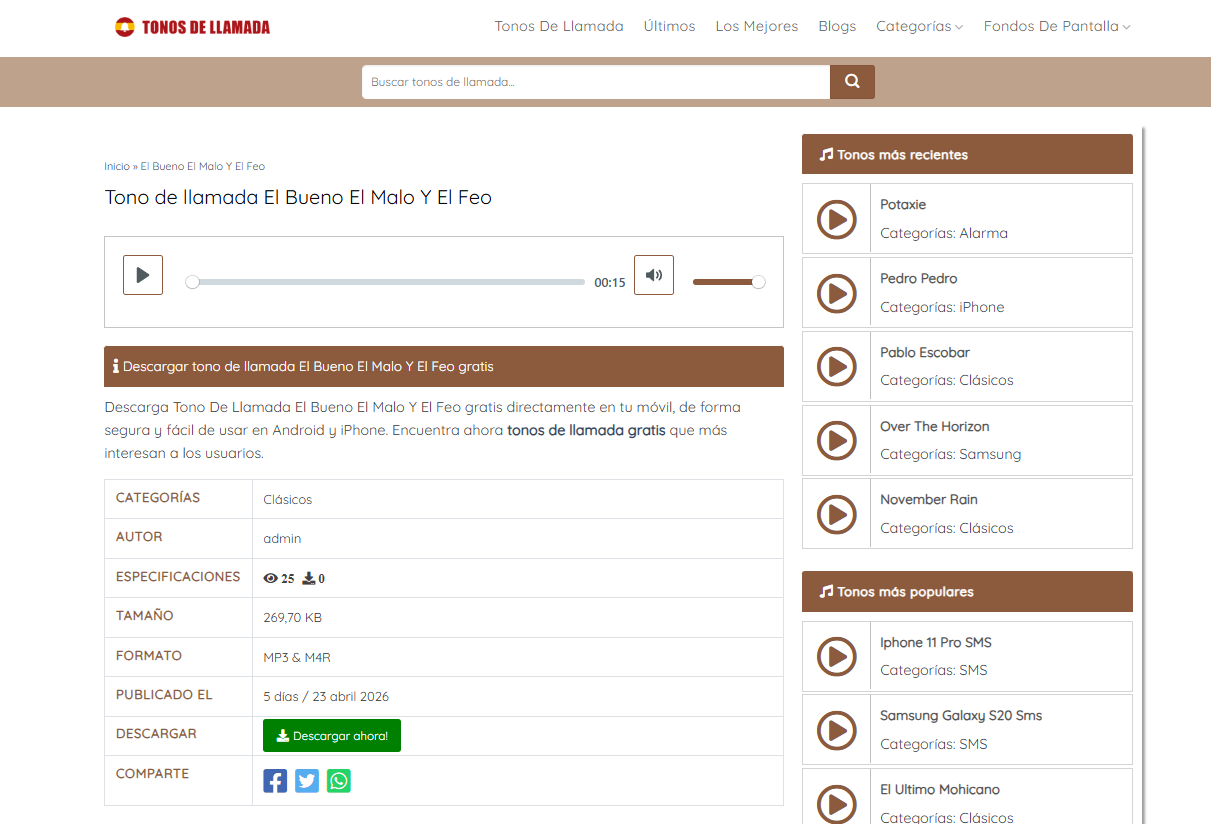Screen dimensions: 1211x824
Task: Click the eye views count 25
Action: 279,578
